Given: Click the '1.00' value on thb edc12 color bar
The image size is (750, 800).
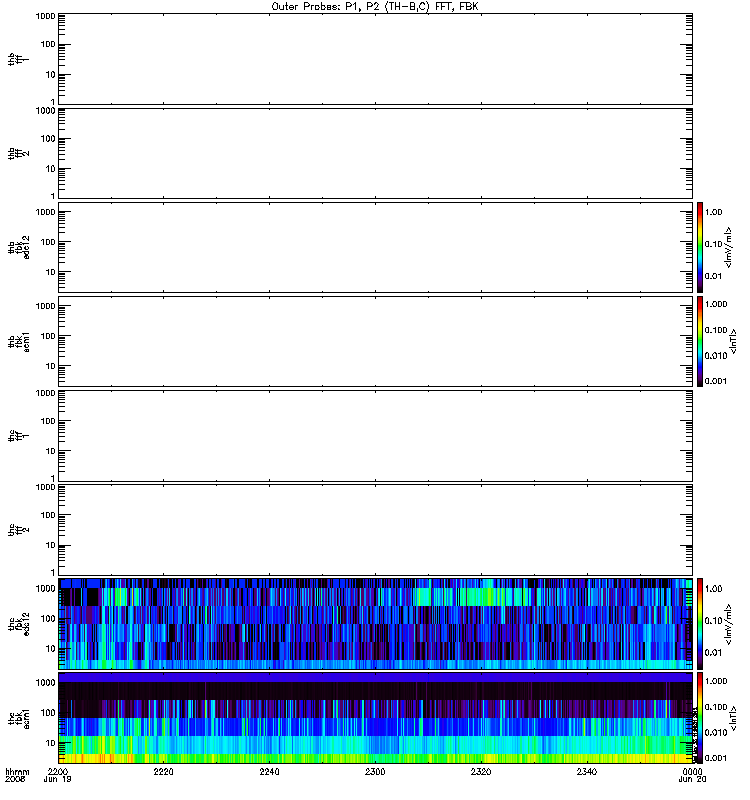Looking at the screenshot, I should click(x=713, y=212).
